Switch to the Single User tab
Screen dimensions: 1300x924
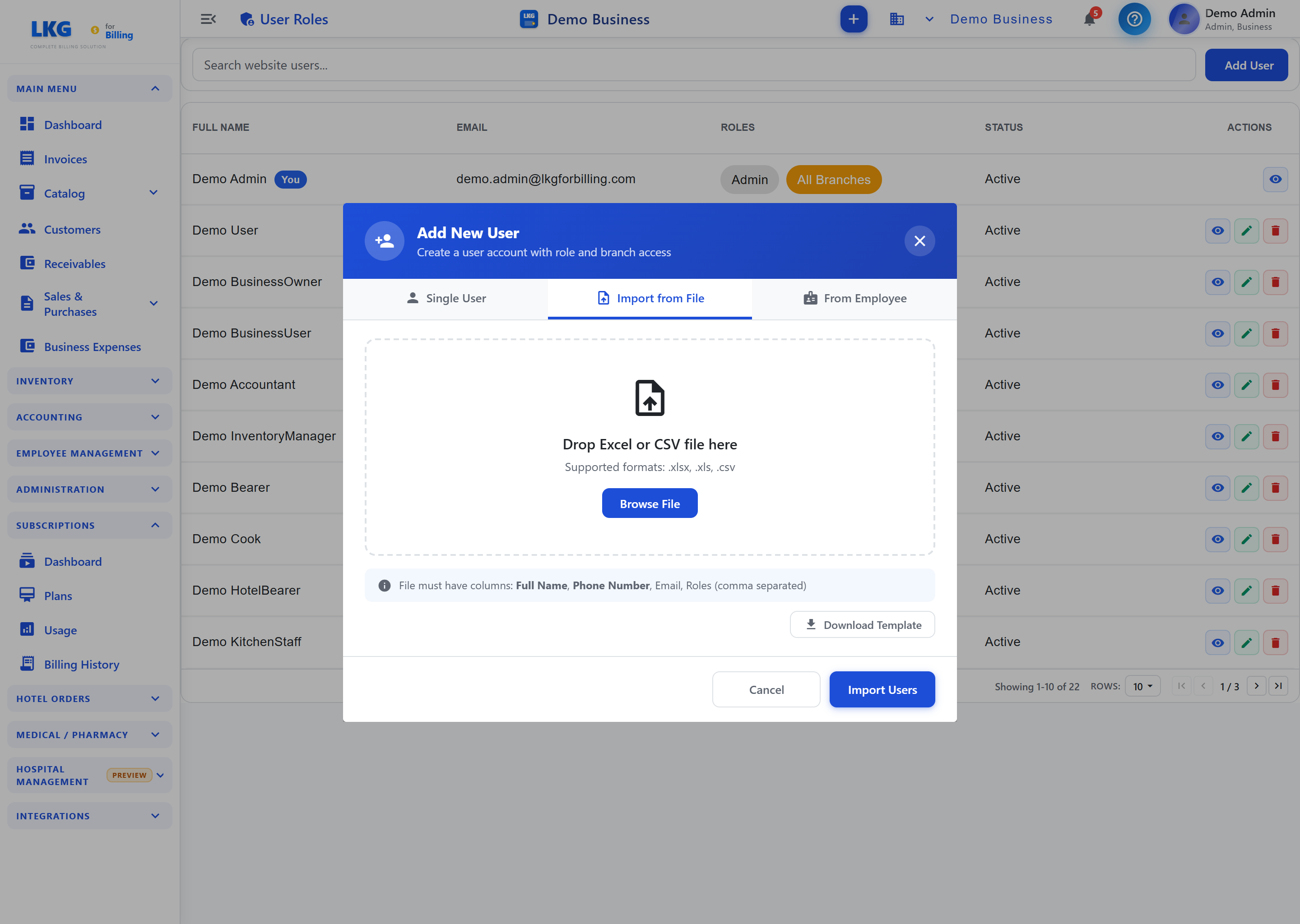(446, 299)
